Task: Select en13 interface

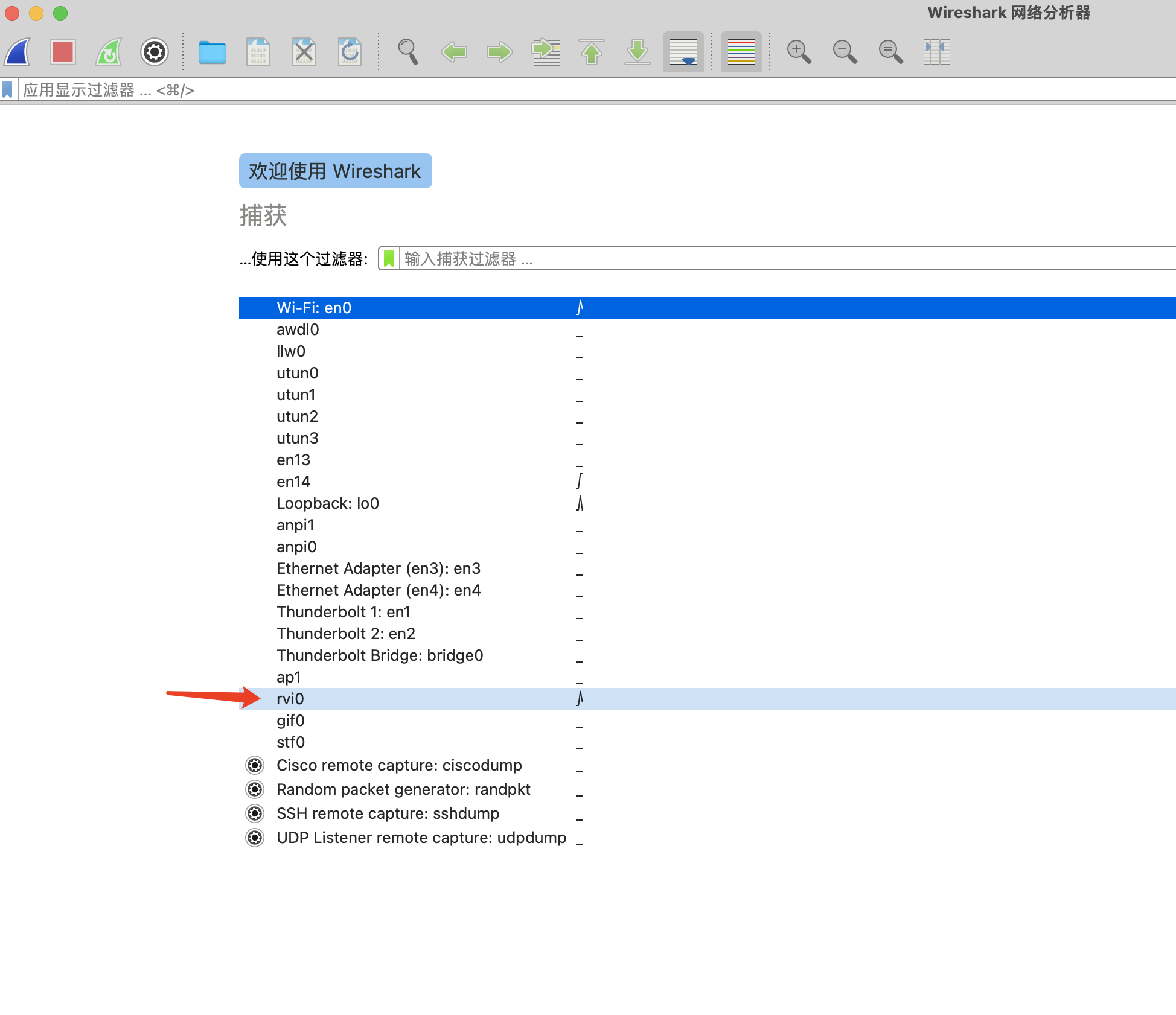Action: tap(708, 460)
